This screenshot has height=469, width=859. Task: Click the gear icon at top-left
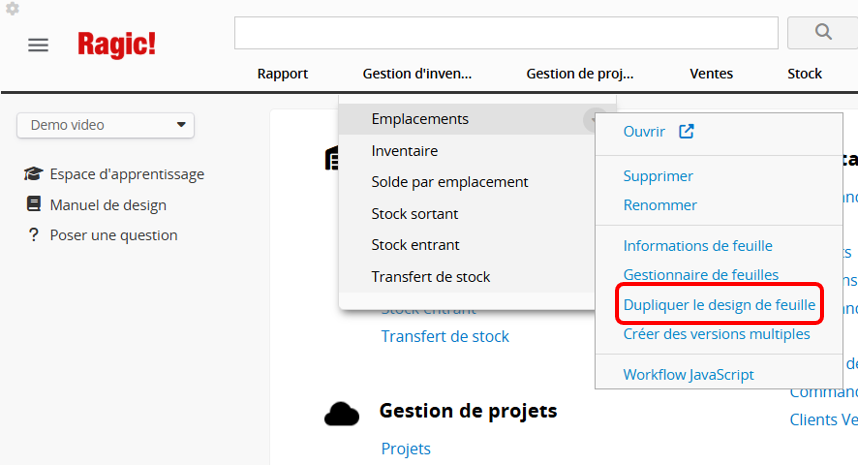click(x=13, y=9)
